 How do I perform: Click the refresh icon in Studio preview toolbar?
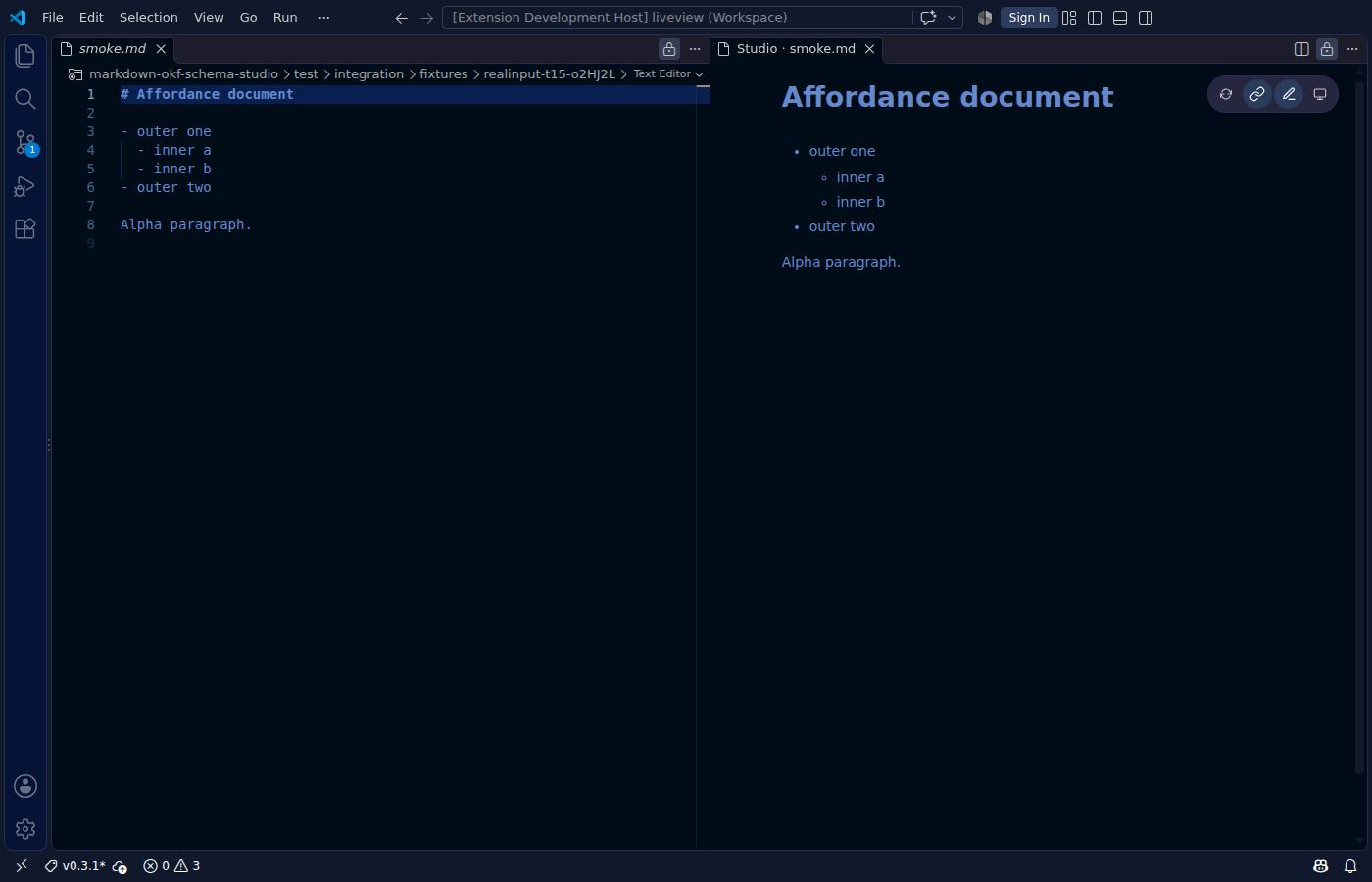click(1226, 94)
